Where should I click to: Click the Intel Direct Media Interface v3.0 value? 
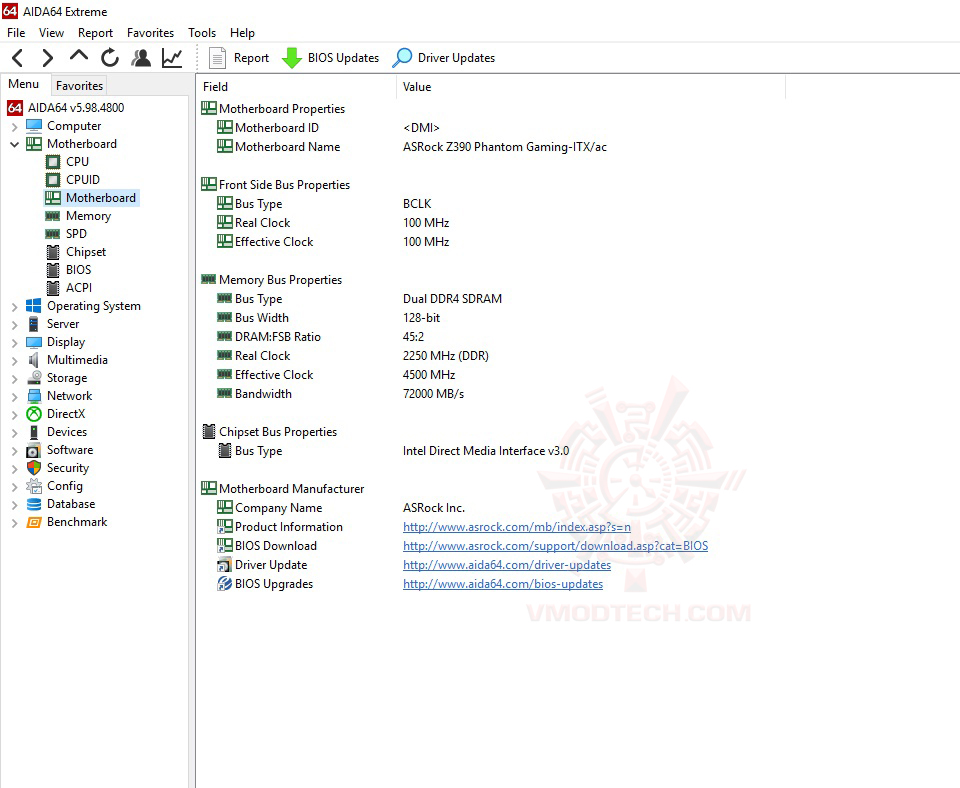[x=486, y=451]
